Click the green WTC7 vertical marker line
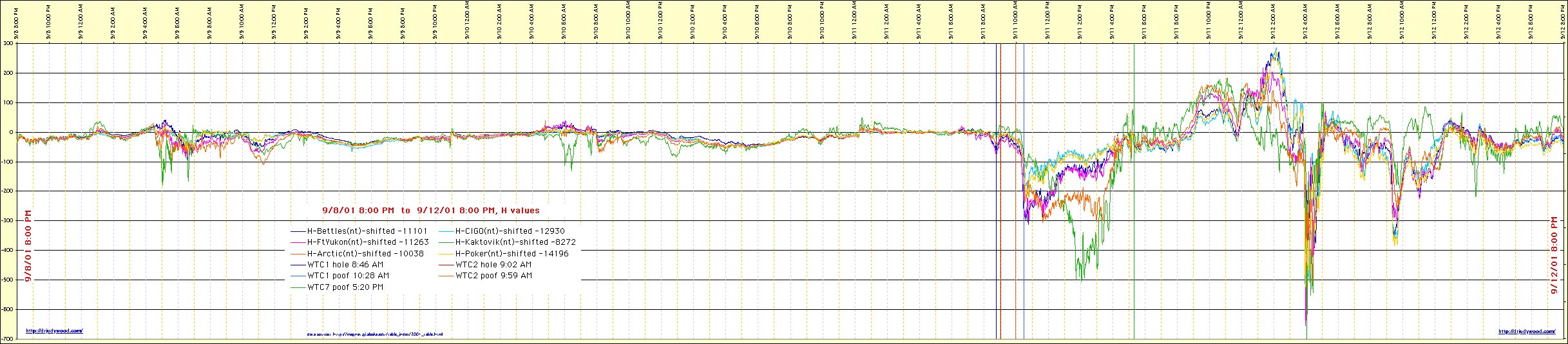 tap(1134, 193)
